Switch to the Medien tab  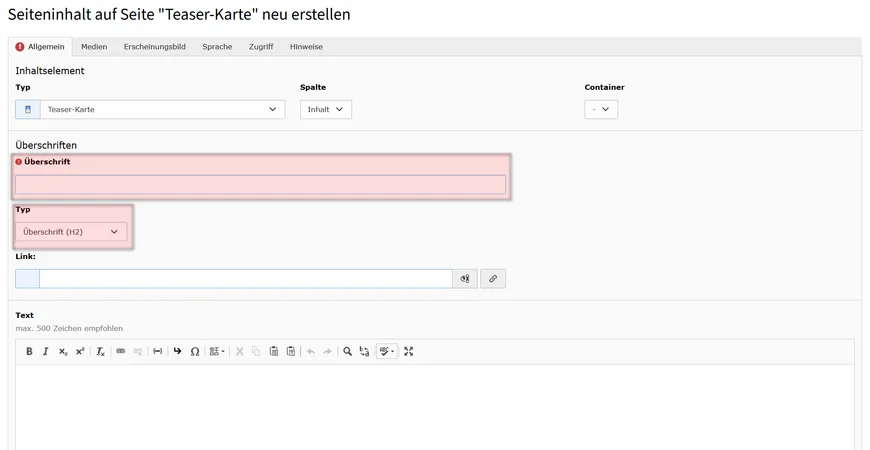[94, 47]
